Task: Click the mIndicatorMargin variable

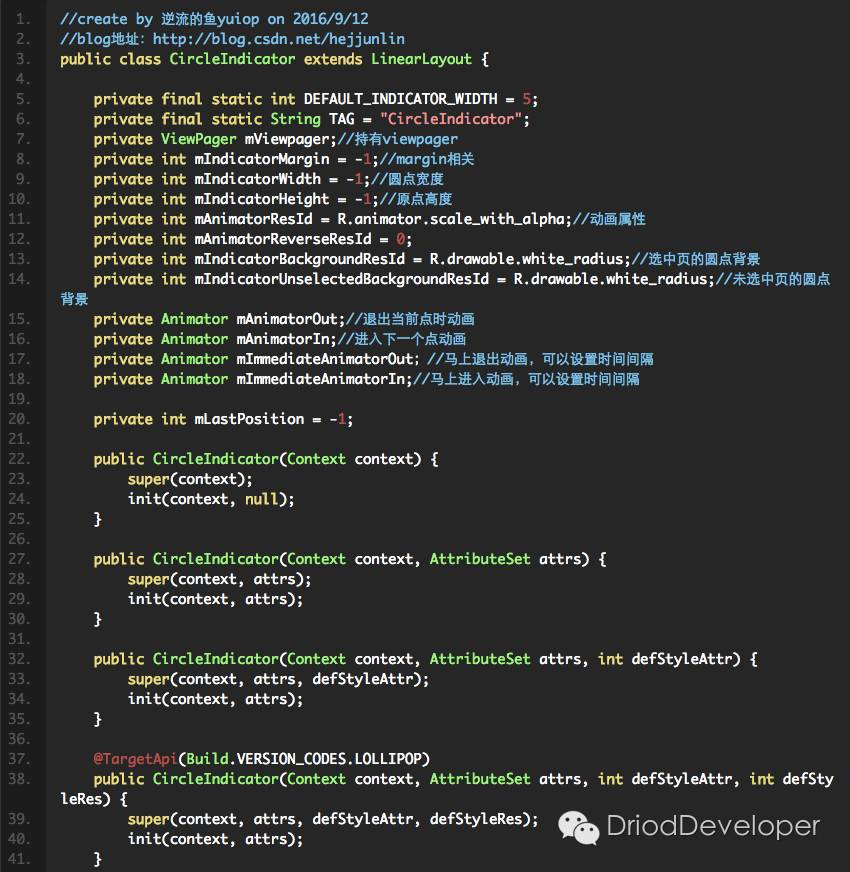Action: pos(262,159)
